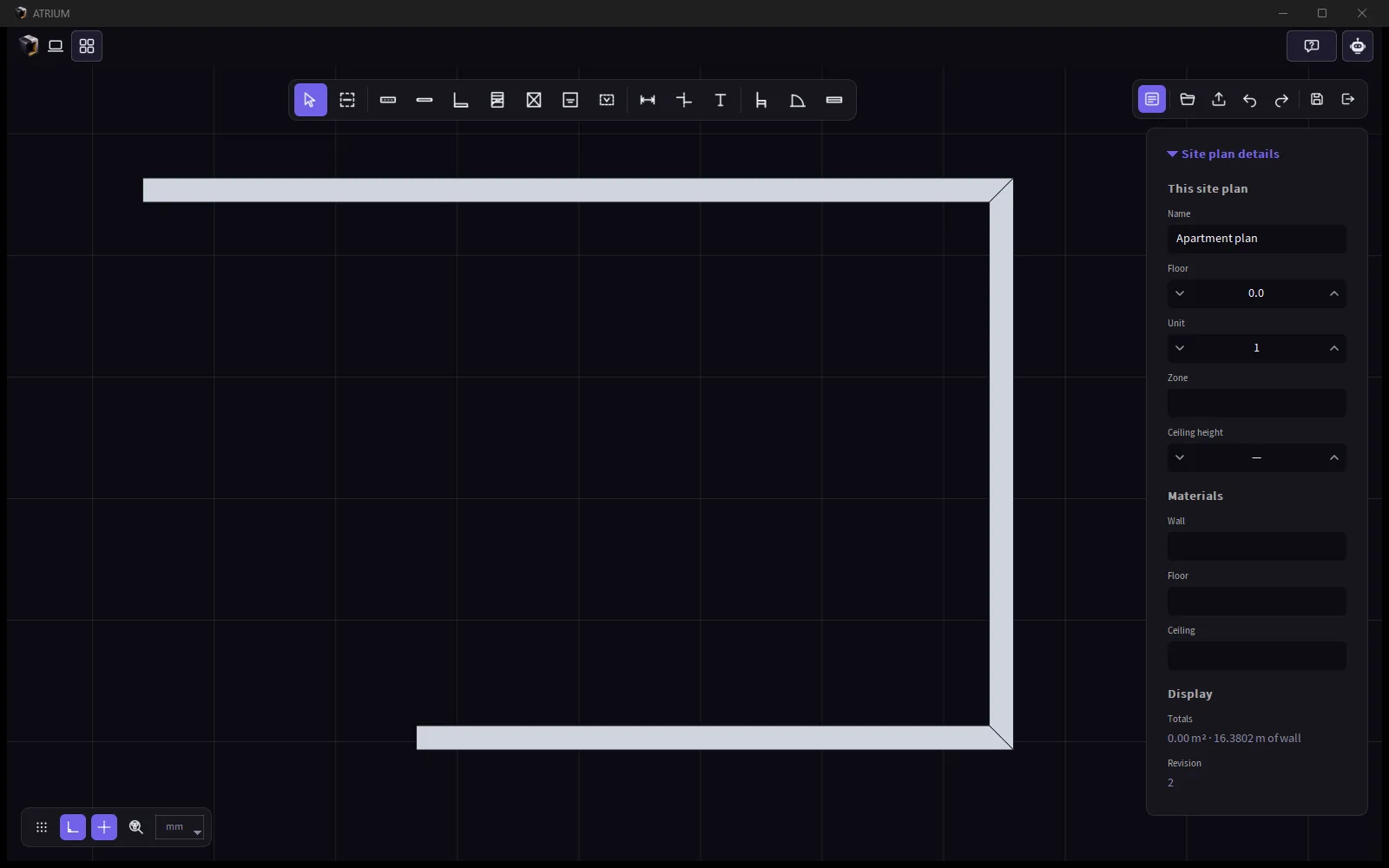Increase the Floor value
1389x868 pixels.
[x=1334, y=293]
